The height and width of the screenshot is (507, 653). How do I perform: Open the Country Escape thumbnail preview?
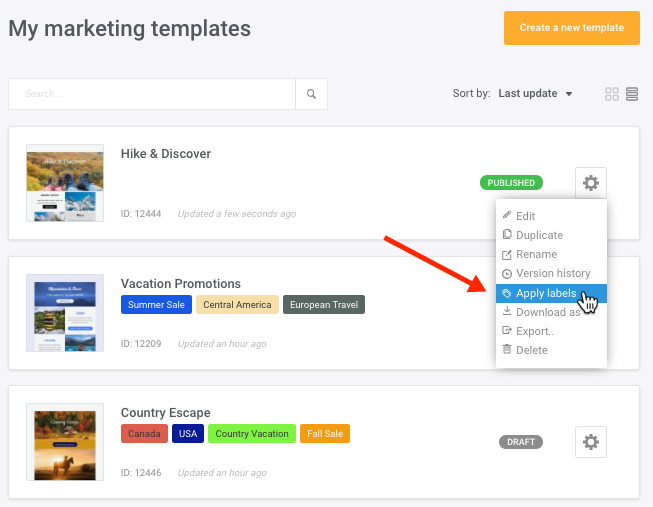65,443
